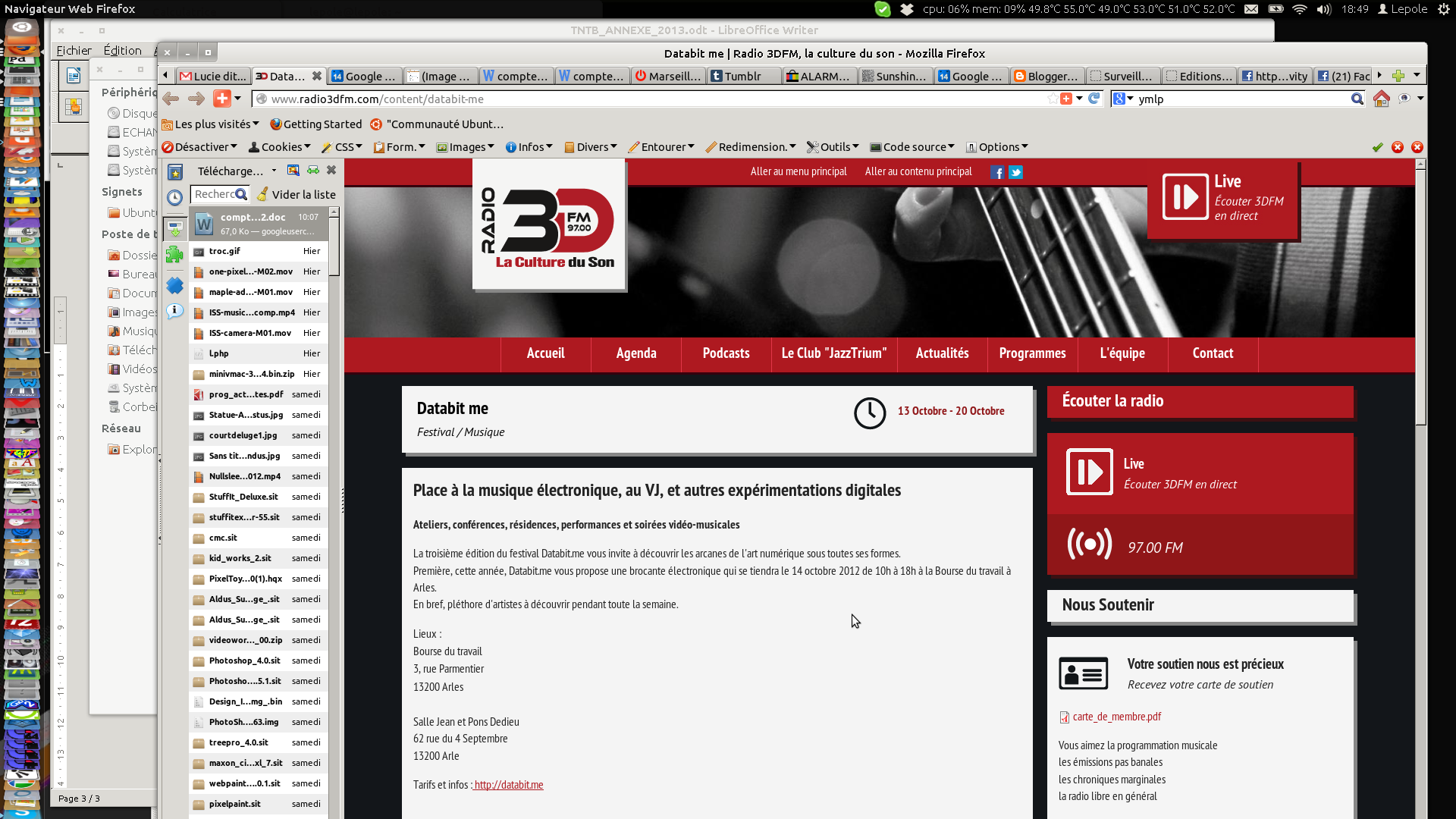Click the Twitter icon on the page header

pos(1015,172)
